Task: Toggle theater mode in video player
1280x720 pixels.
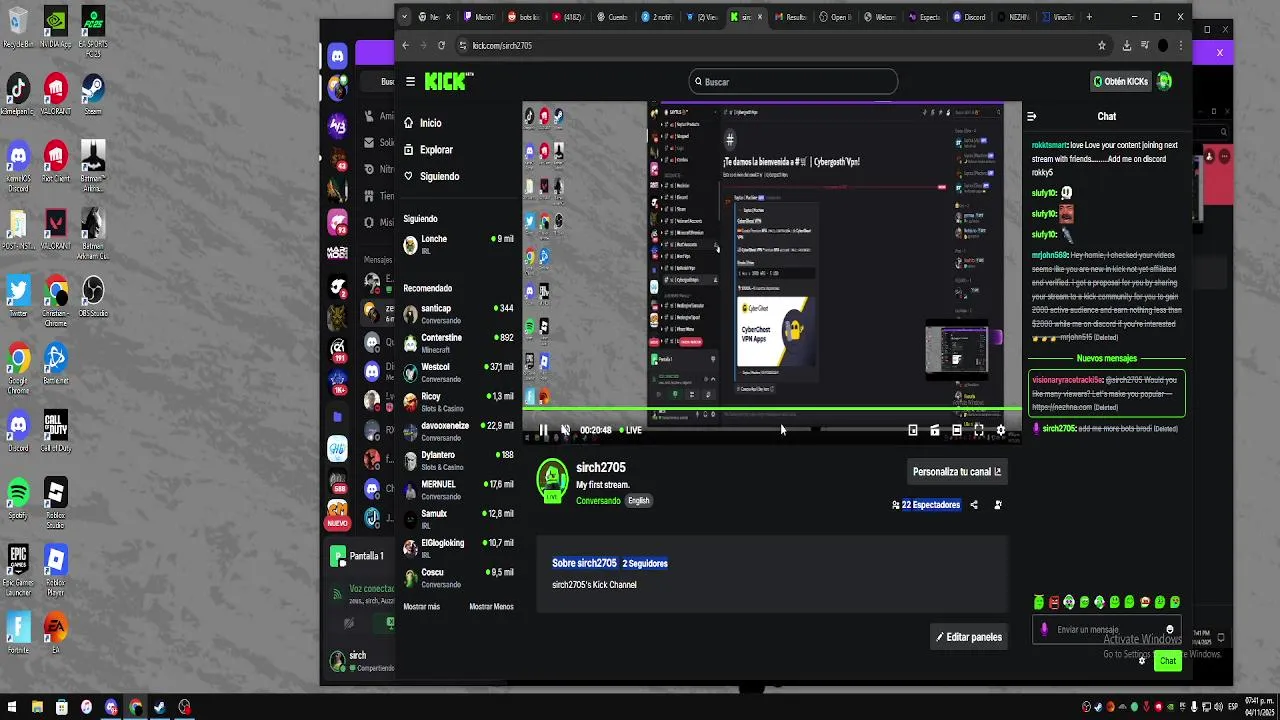Action: coord(957,430)
